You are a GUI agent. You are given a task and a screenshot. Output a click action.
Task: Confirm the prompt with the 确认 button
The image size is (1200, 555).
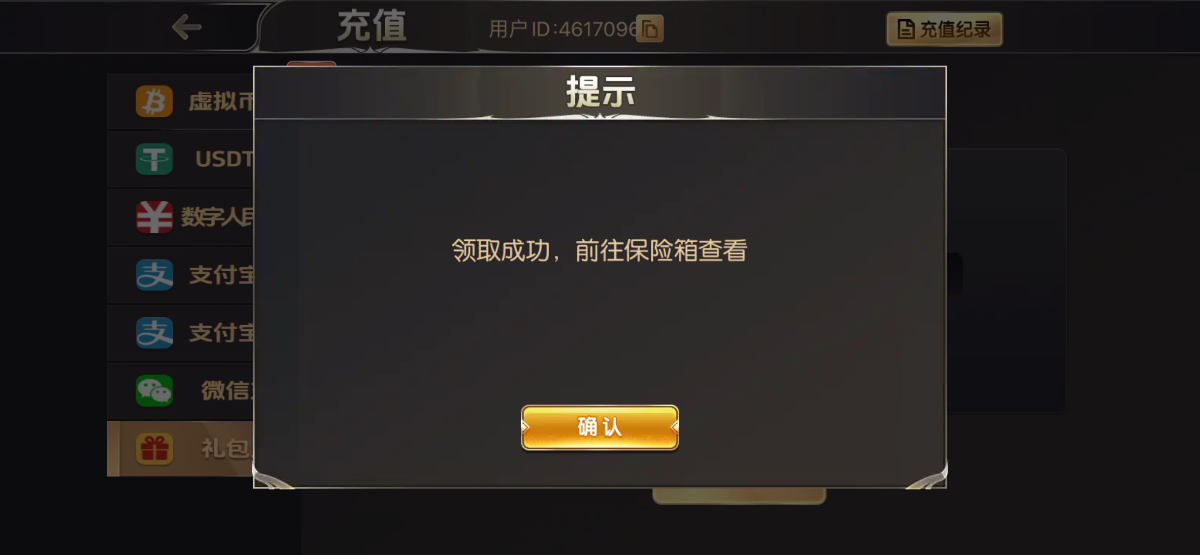[x=600, y=427]
